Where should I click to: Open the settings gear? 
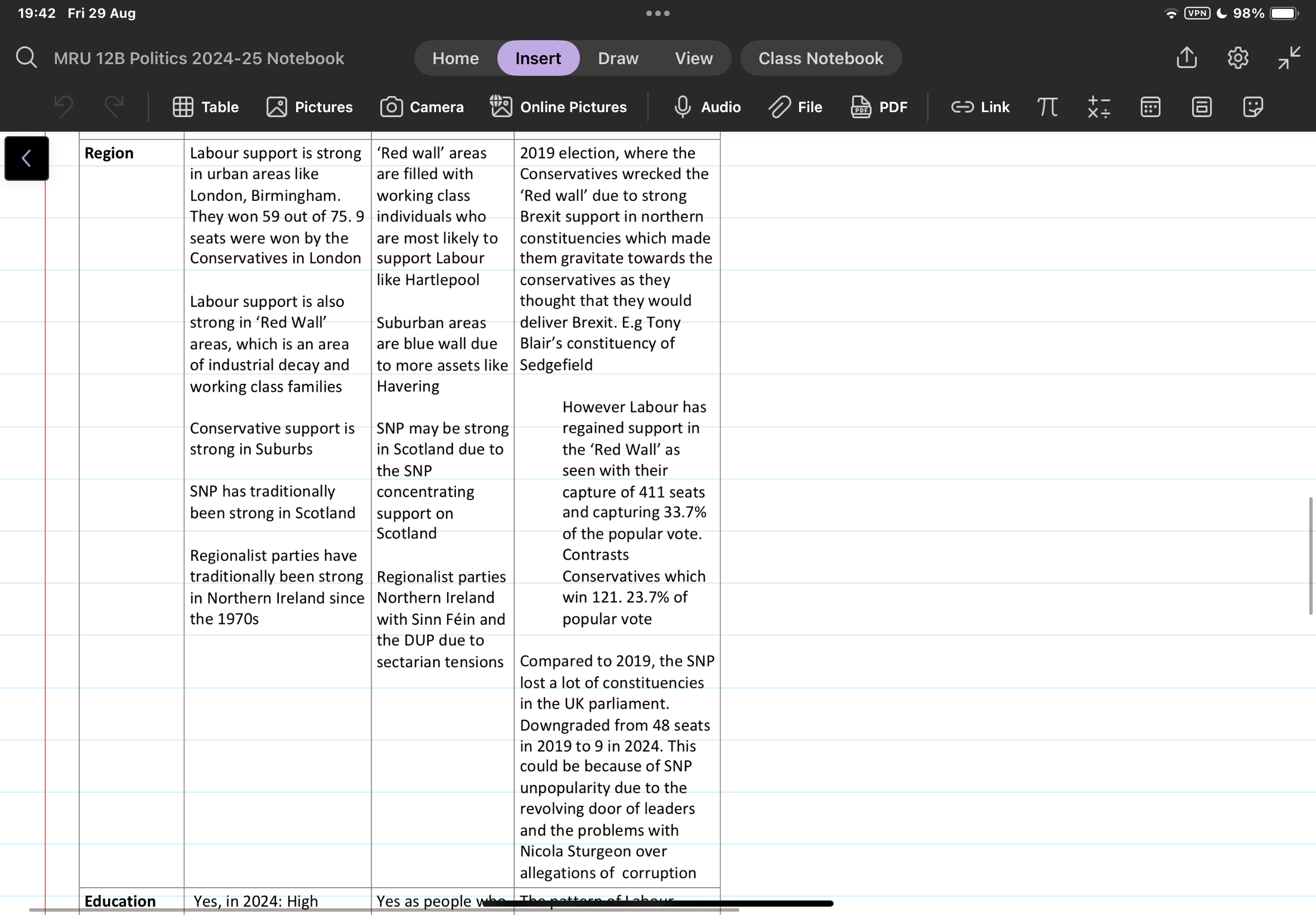click(x=1237, y=58)
